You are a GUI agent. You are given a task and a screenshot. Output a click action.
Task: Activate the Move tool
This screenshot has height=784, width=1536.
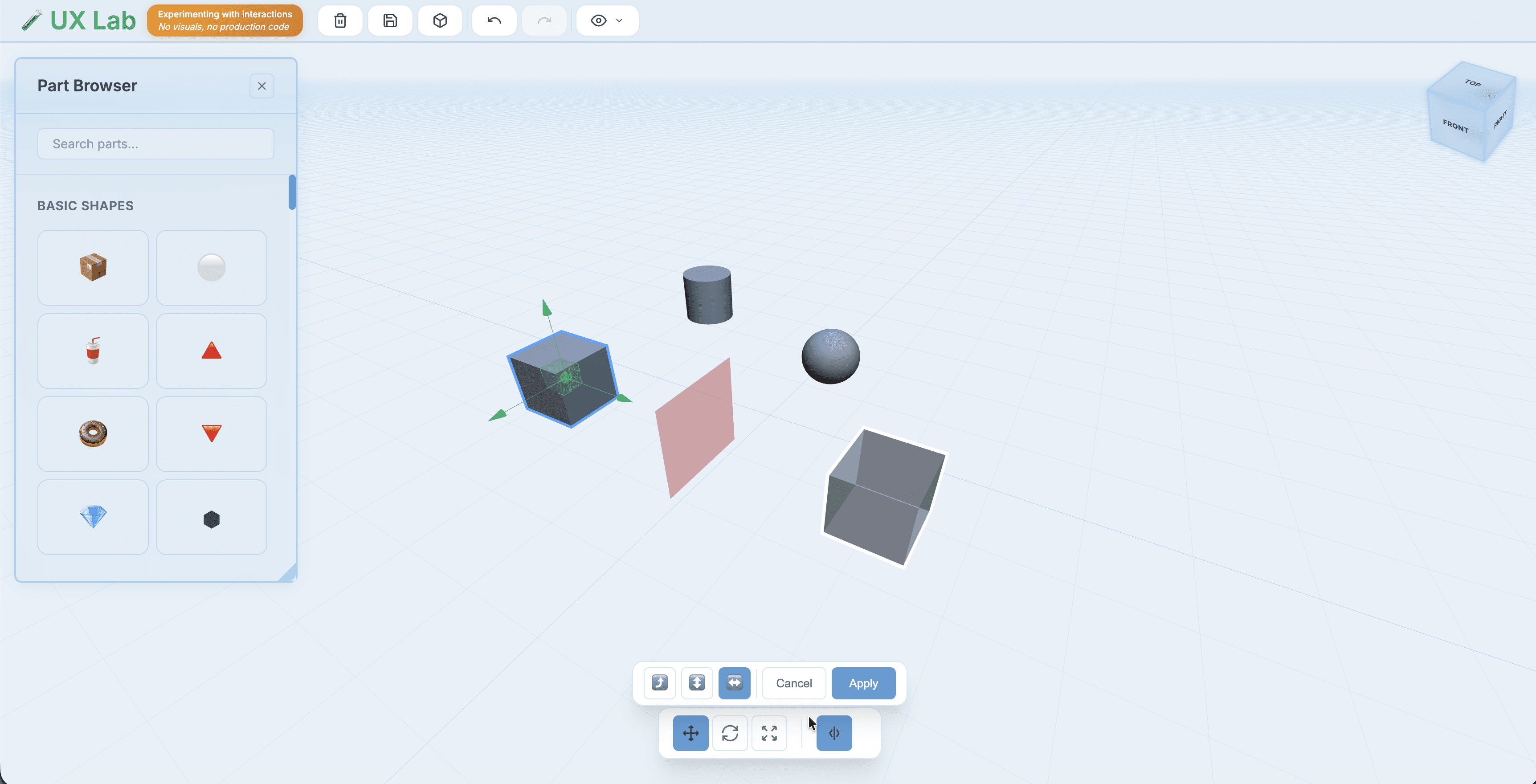690,733
